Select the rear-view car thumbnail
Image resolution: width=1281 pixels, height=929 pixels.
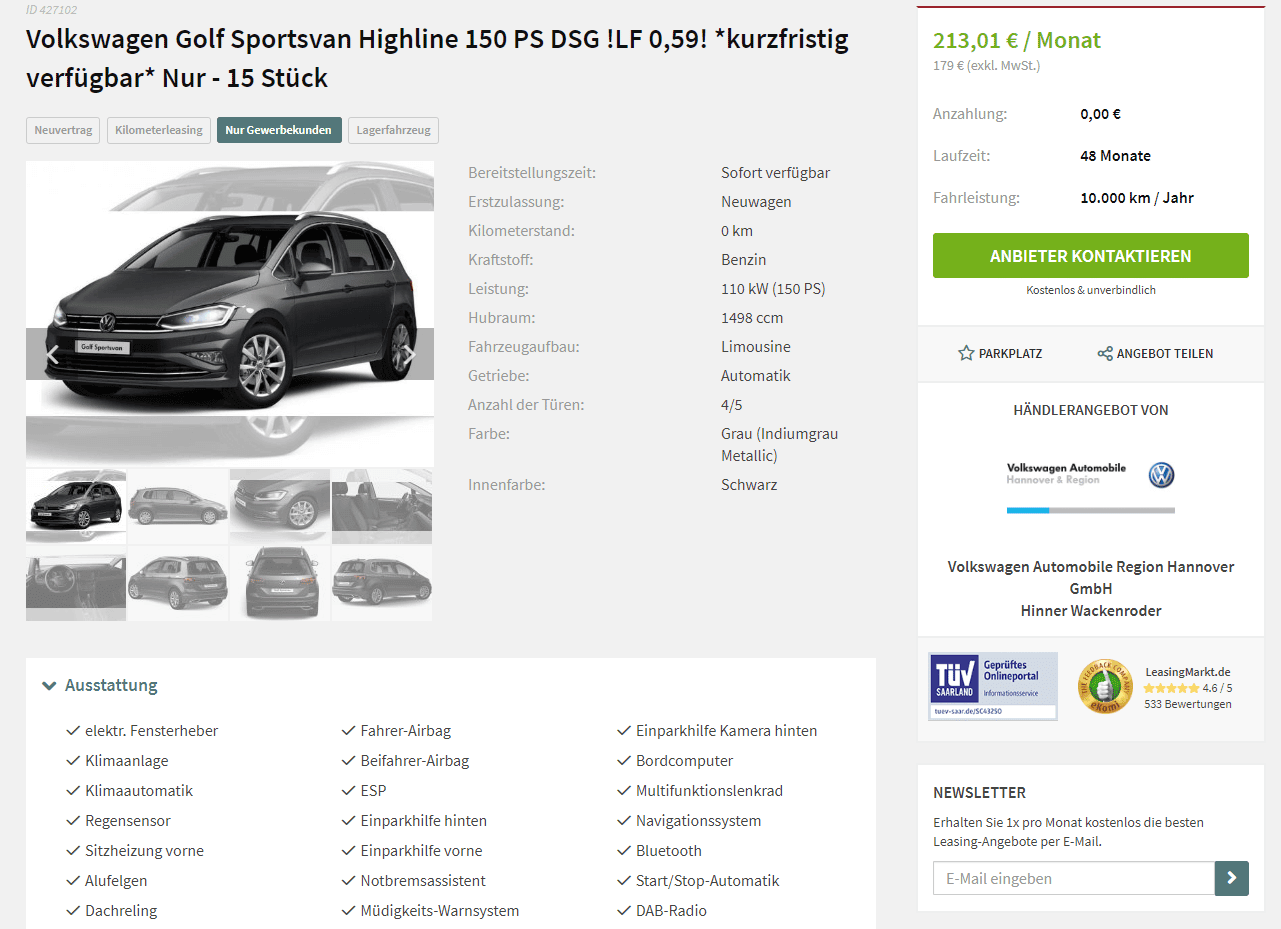coord(280,583)
